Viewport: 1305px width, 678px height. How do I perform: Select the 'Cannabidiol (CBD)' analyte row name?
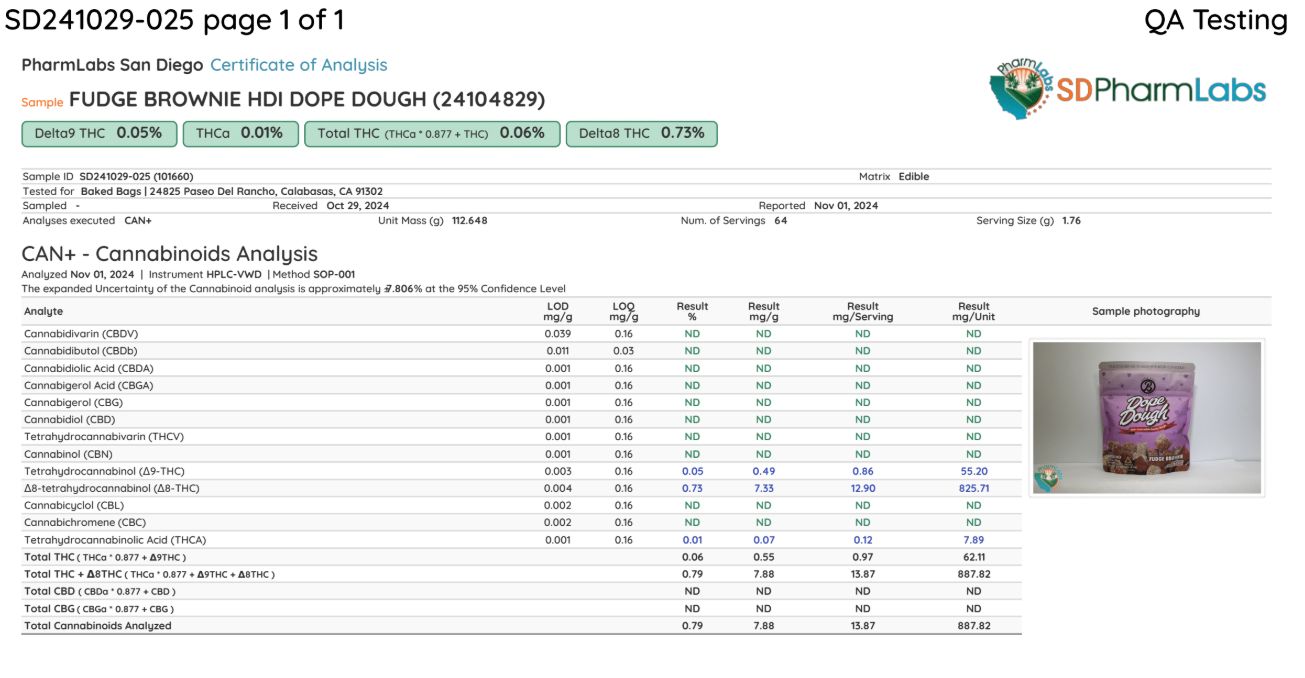(x=69, y=419)
